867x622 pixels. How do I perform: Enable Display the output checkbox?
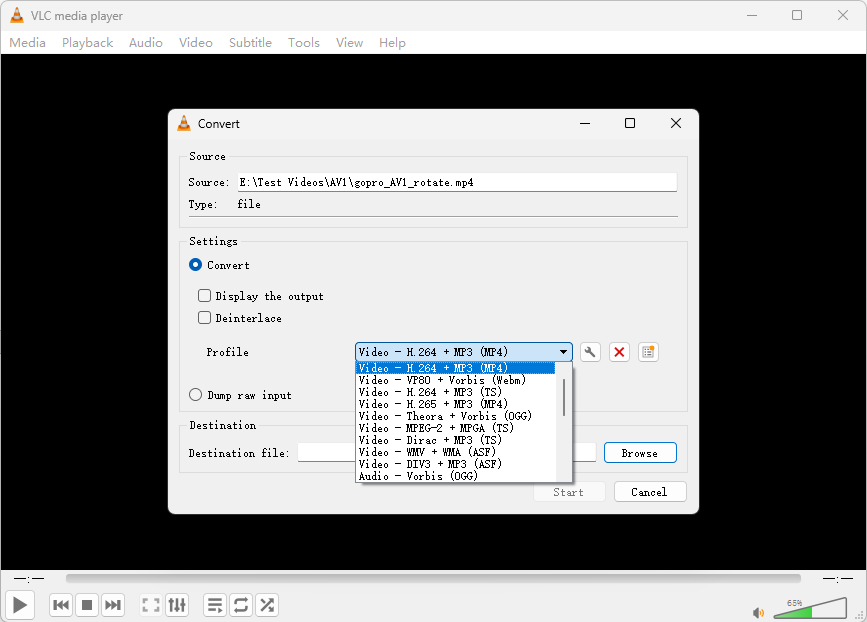point(205,296)
